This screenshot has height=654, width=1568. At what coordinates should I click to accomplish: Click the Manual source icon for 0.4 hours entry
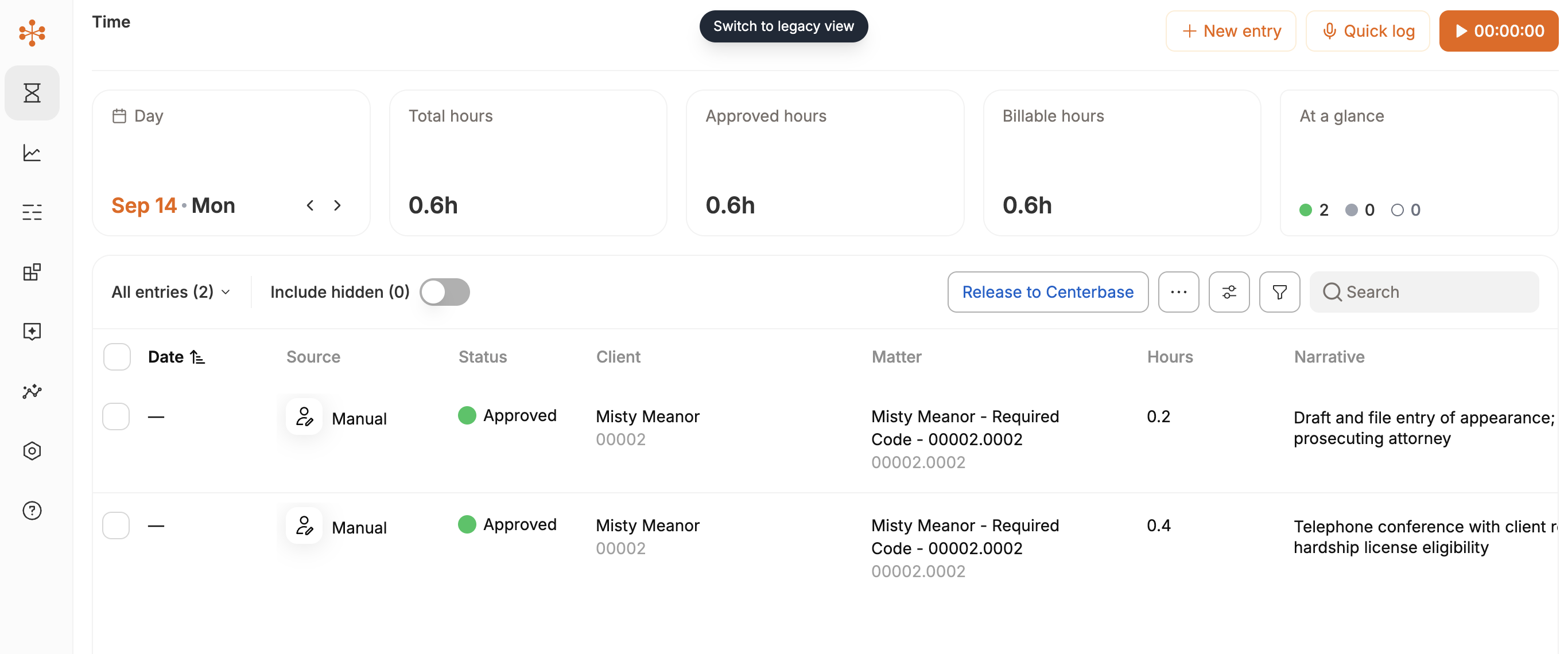(304, 525)
